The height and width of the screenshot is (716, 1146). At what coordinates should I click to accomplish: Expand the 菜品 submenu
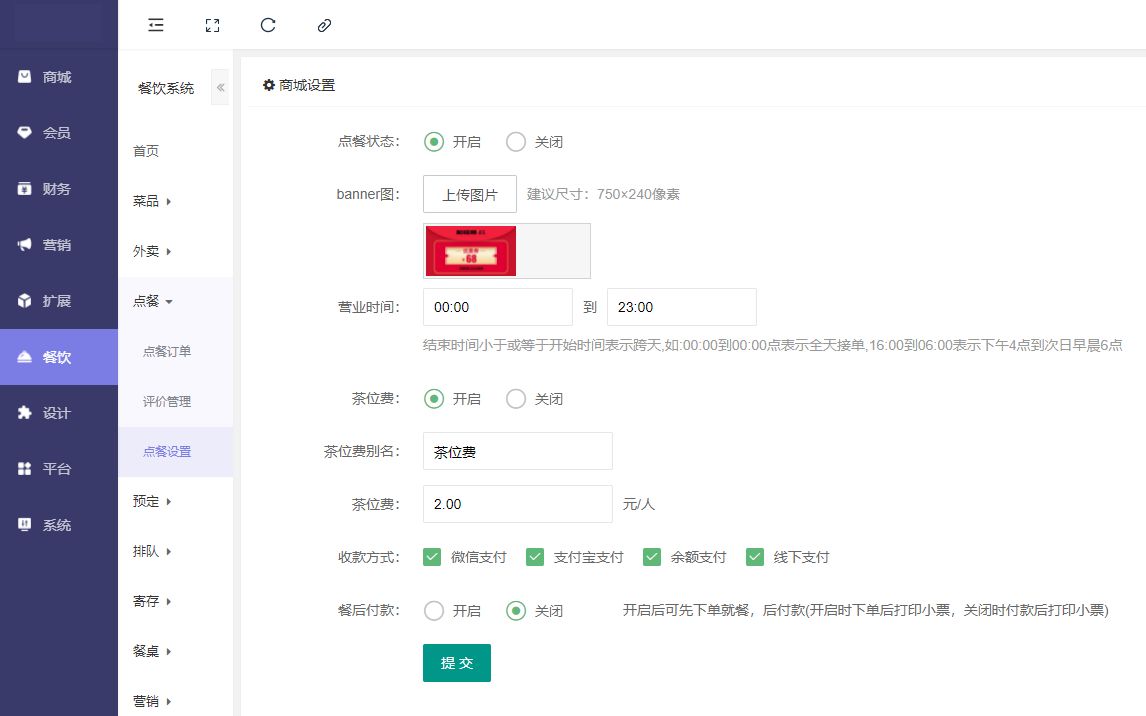click(152, 201)
